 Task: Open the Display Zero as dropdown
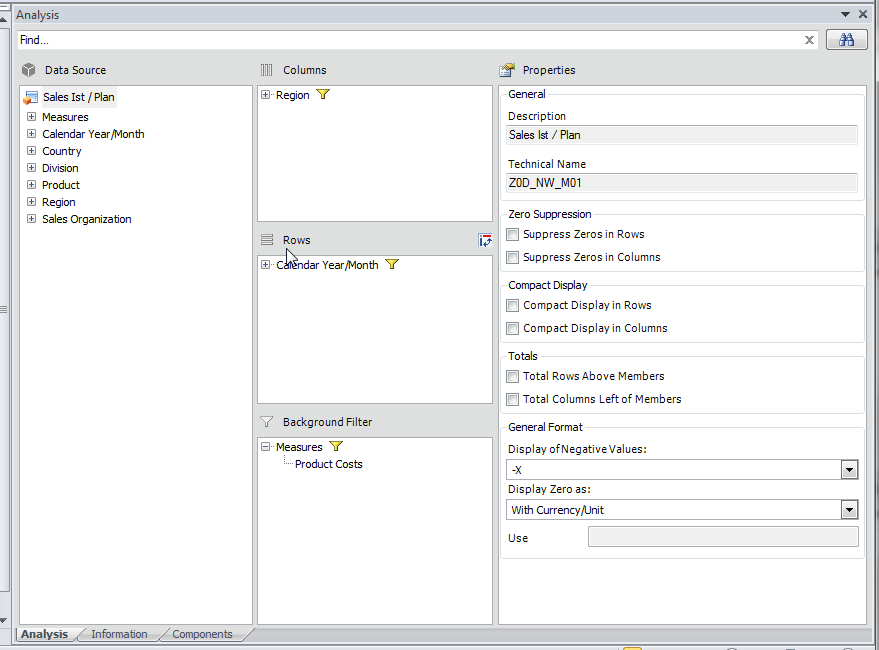[849, 510]
